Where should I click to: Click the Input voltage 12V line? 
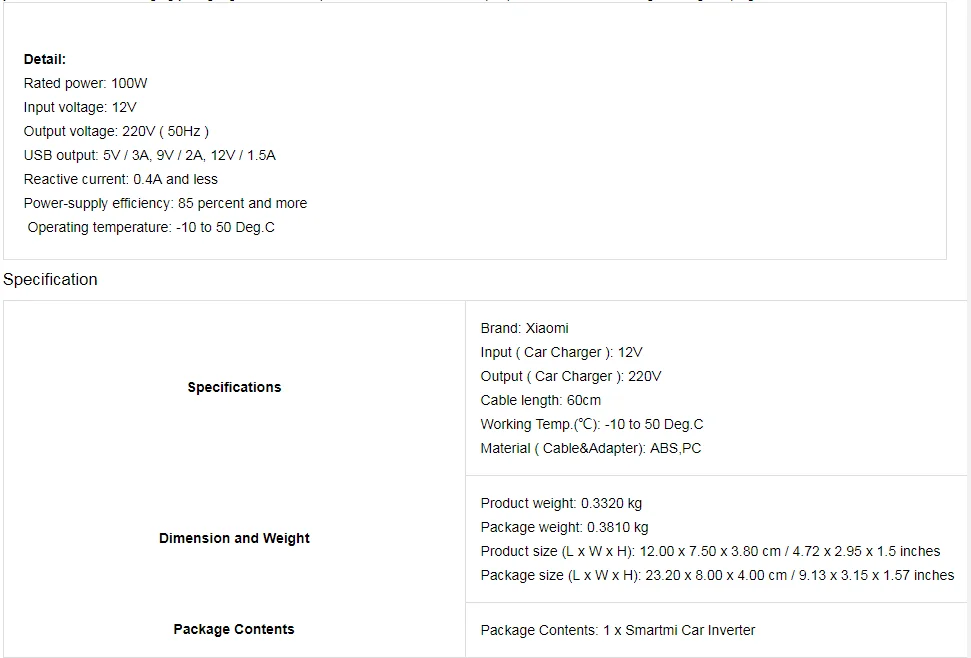[80, 108]
